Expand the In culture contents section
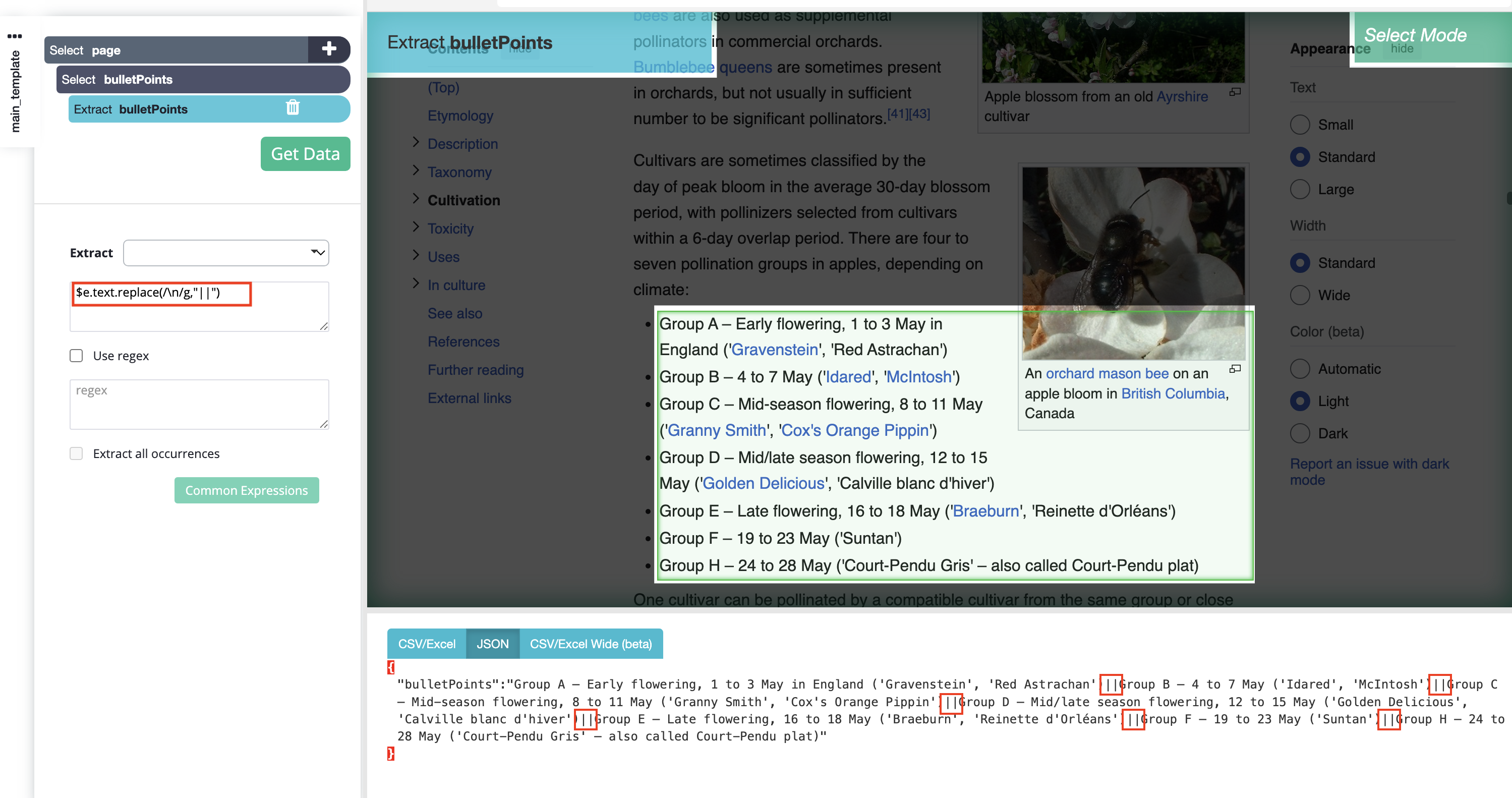 tap(416, 283)
